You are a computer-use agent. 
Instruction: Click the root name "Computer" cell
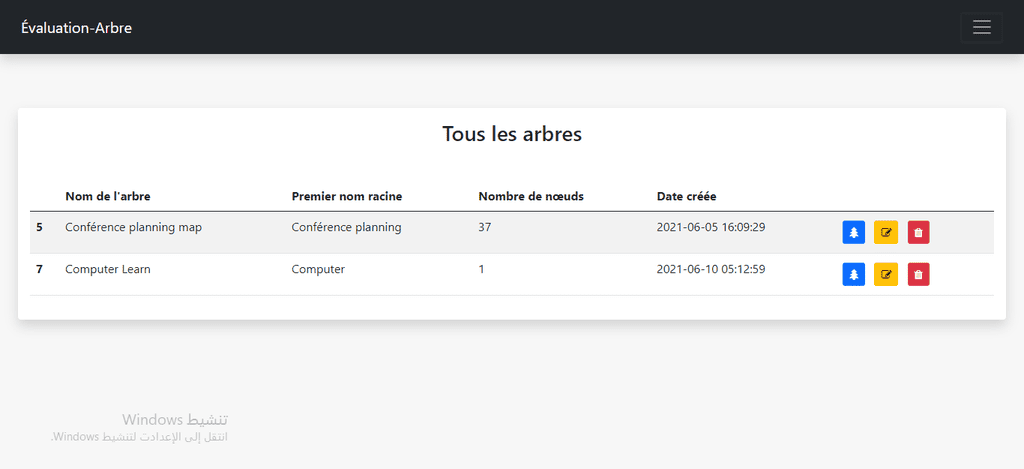click(318, 269)
